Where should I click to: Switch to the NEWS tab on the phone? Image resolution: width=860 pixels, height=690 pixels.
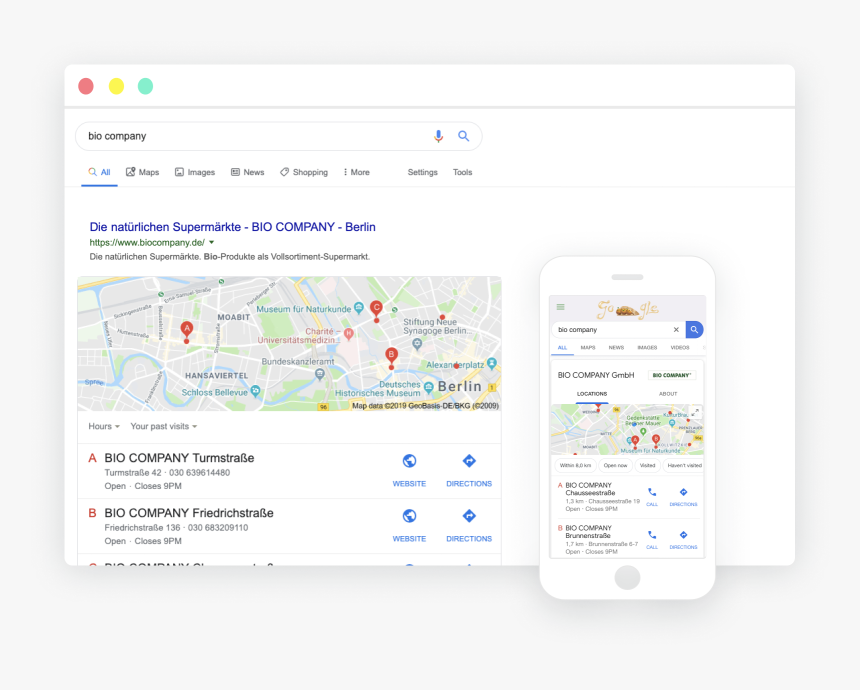click(x=616, y=348)
